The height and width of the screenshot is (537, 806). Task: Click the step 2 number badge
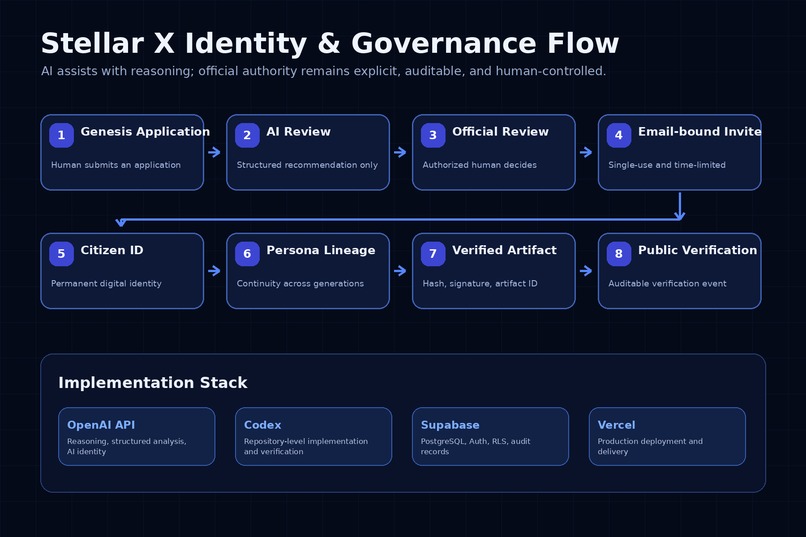(x=247, y=135)
